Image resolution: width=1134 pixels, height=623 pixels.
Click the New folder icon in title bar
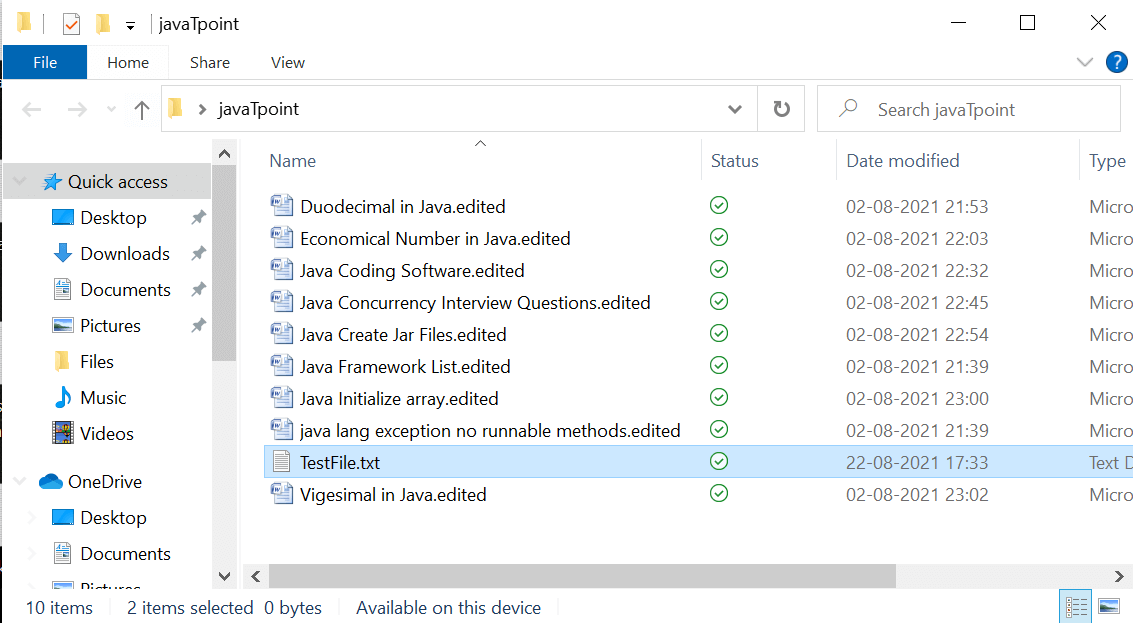(x=102, y=24)
